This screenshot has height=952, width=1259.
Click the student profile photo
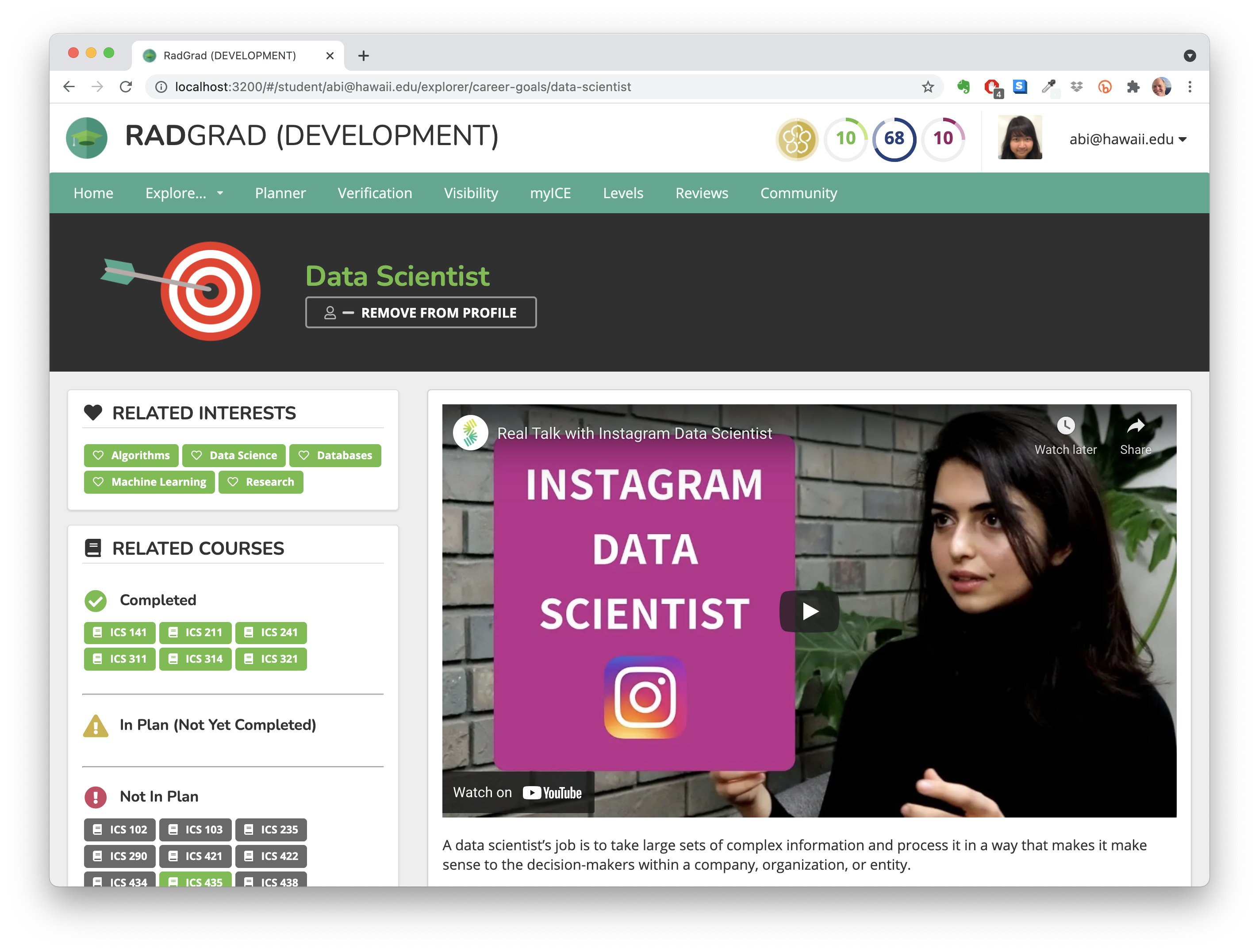(1020, 138)
